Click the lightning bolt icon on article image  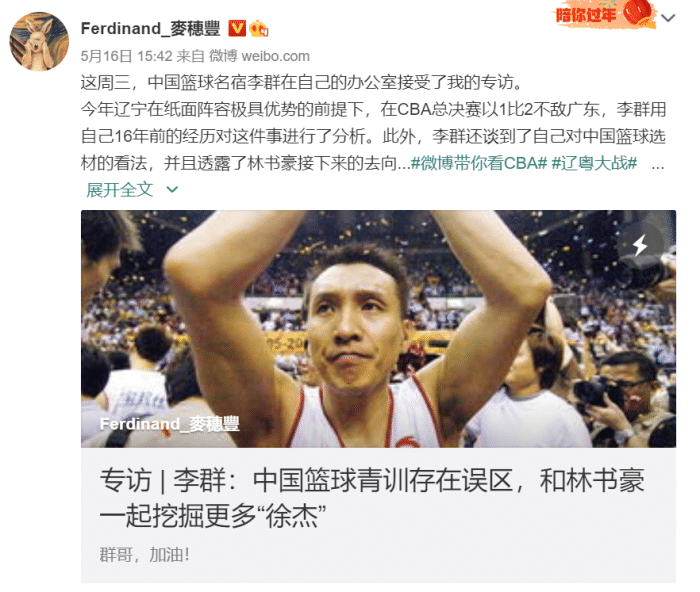(640, 245)
